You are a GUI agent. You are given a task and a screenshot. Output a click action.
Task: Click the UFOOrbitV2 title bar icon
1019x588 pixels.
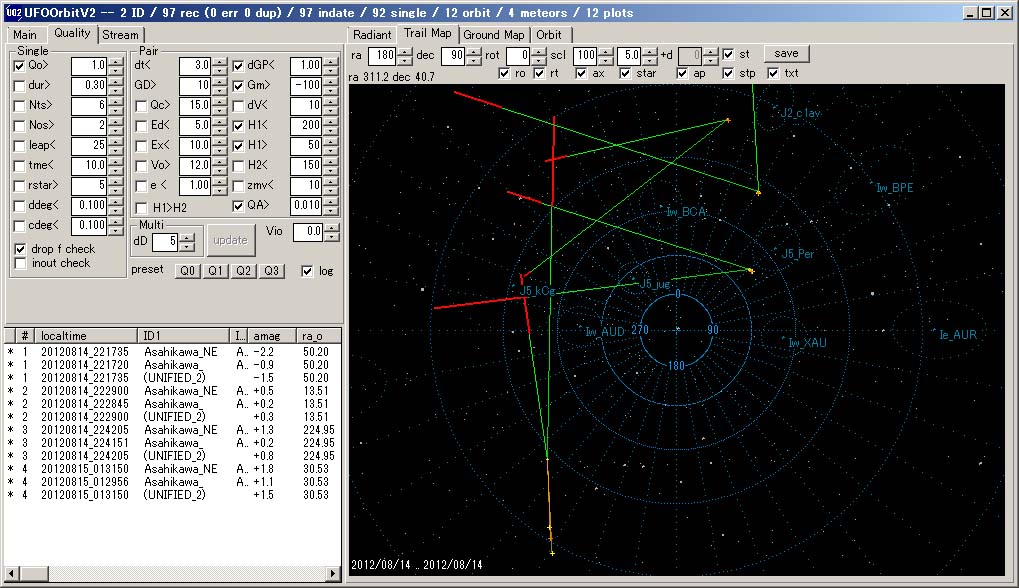(12, 12)
